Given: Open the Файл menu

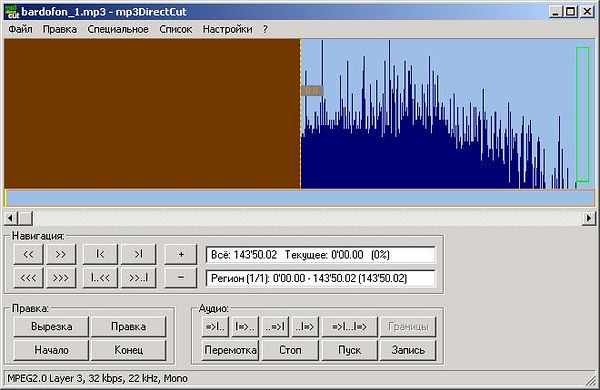Looking at the screenshot, I should coord(20,29).
